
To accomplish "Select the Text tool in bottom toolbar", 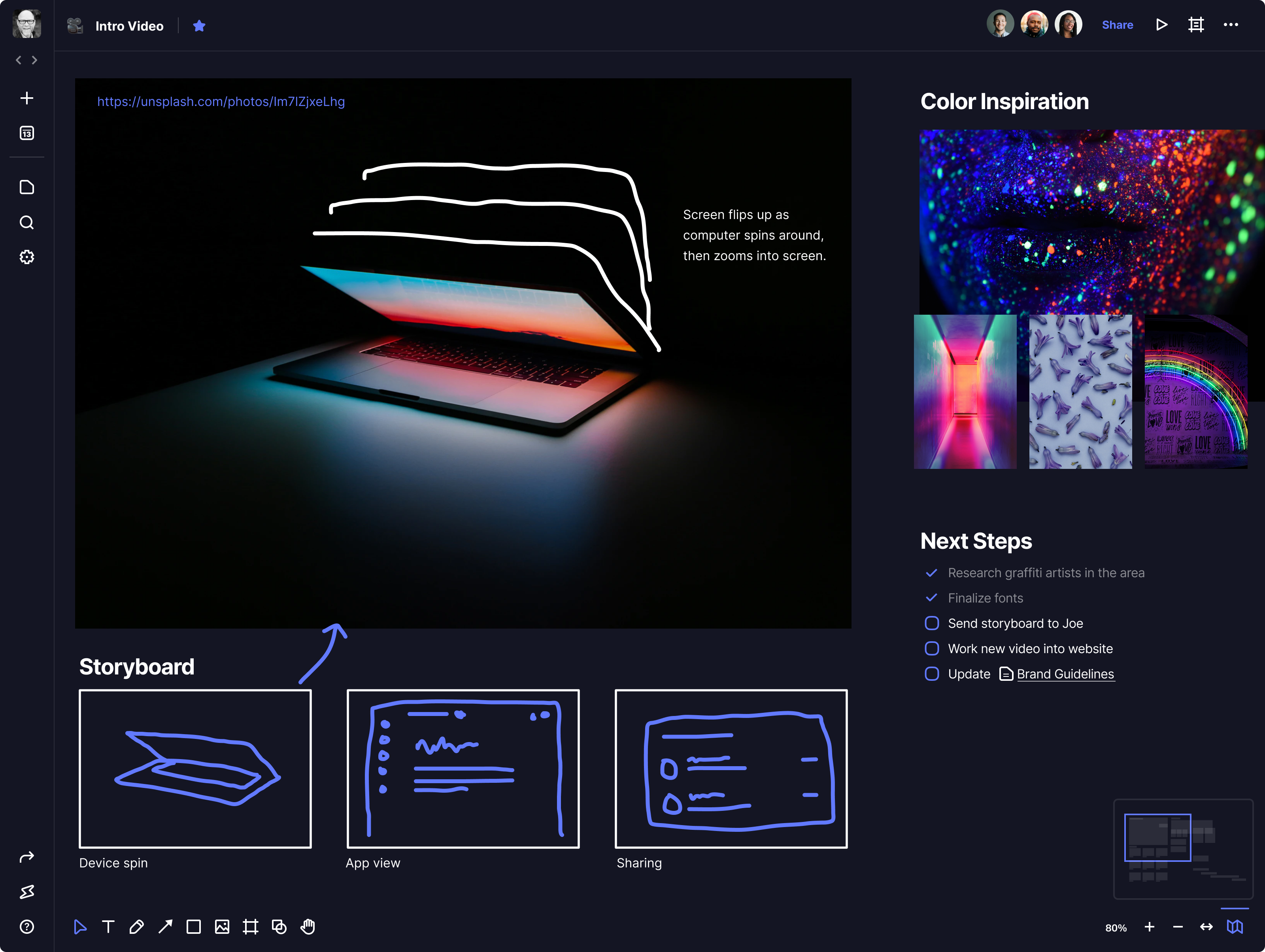I will coord(108,927).
